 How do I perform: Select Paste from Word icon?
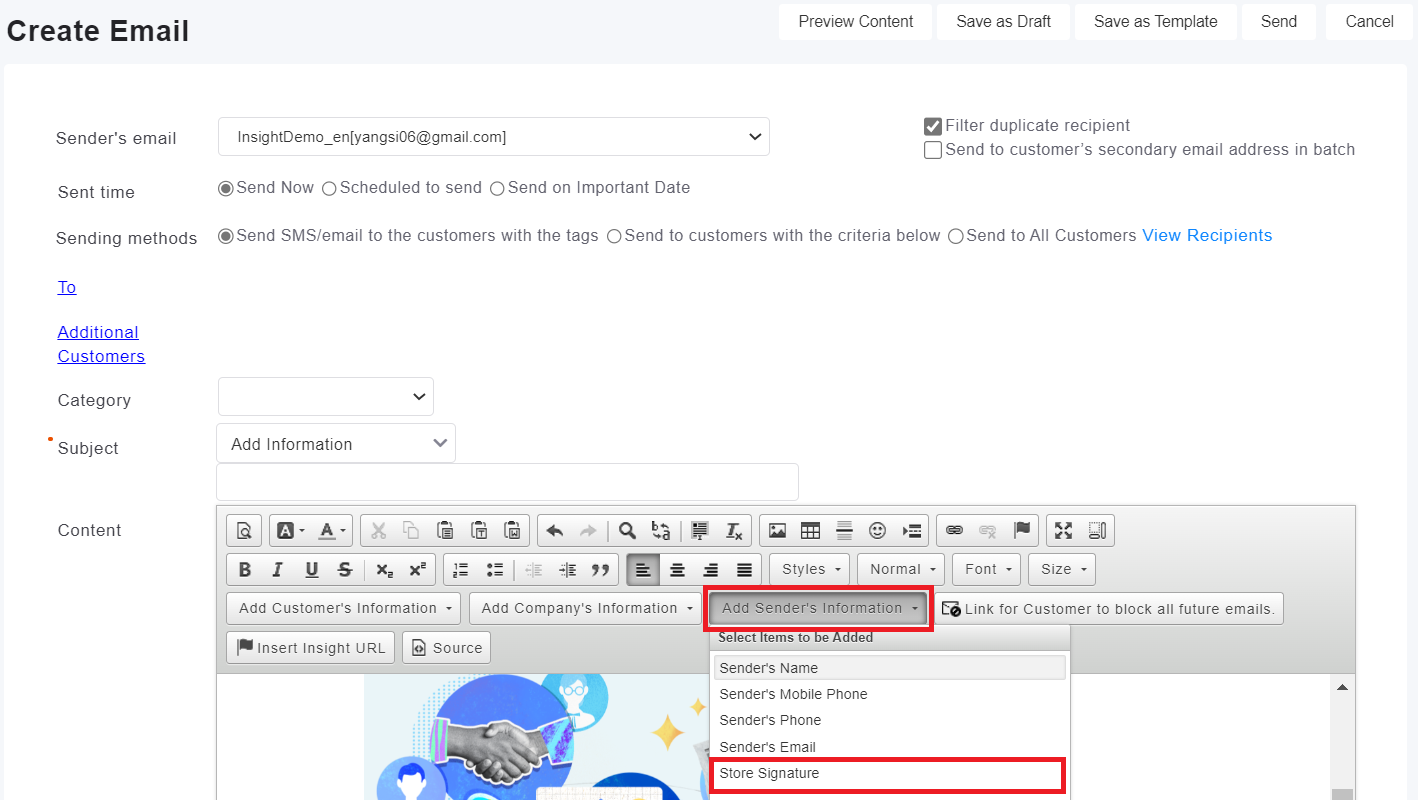click(513, 530)
